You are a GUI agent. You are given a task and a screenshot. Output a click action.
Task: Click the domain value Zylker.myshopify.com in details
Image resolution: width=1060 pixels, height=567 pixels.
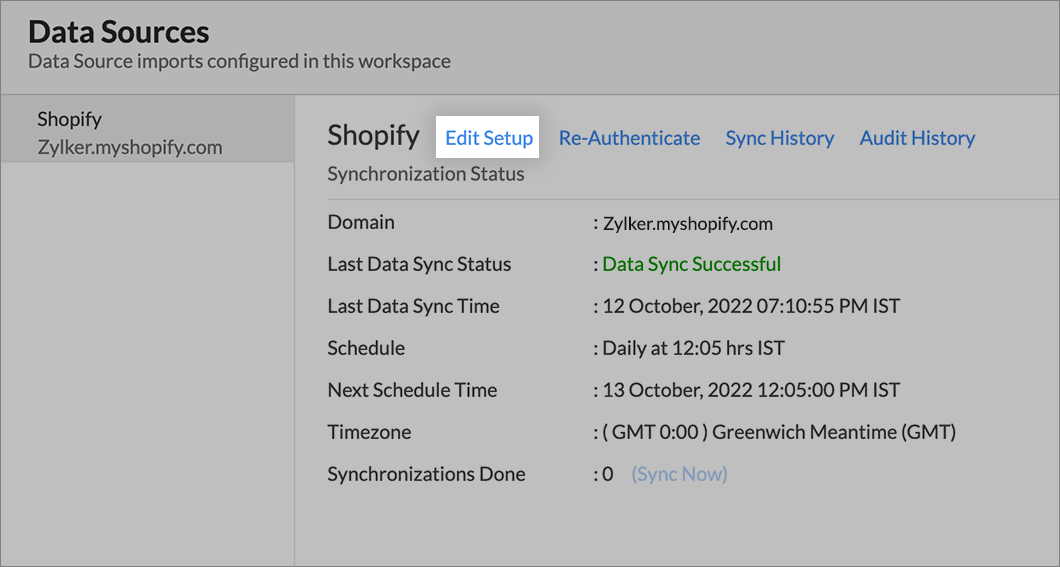tap(688, 223)
